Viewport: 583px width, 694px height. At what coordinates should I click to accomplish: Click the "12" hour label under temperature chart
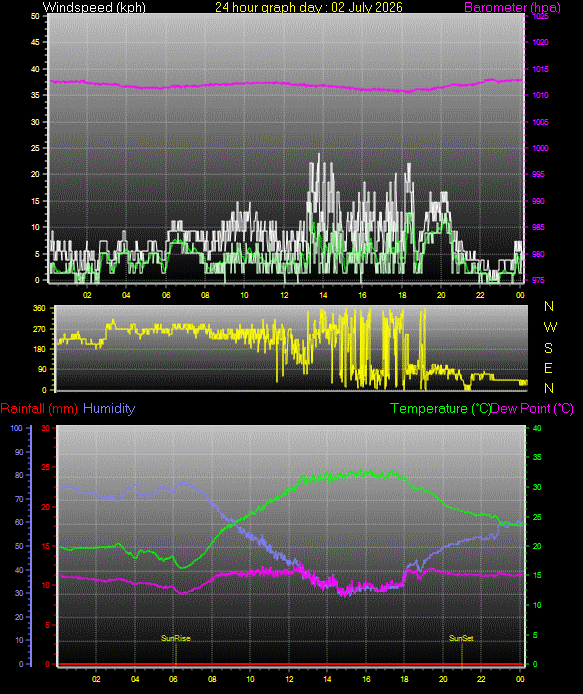pos(289,679)
